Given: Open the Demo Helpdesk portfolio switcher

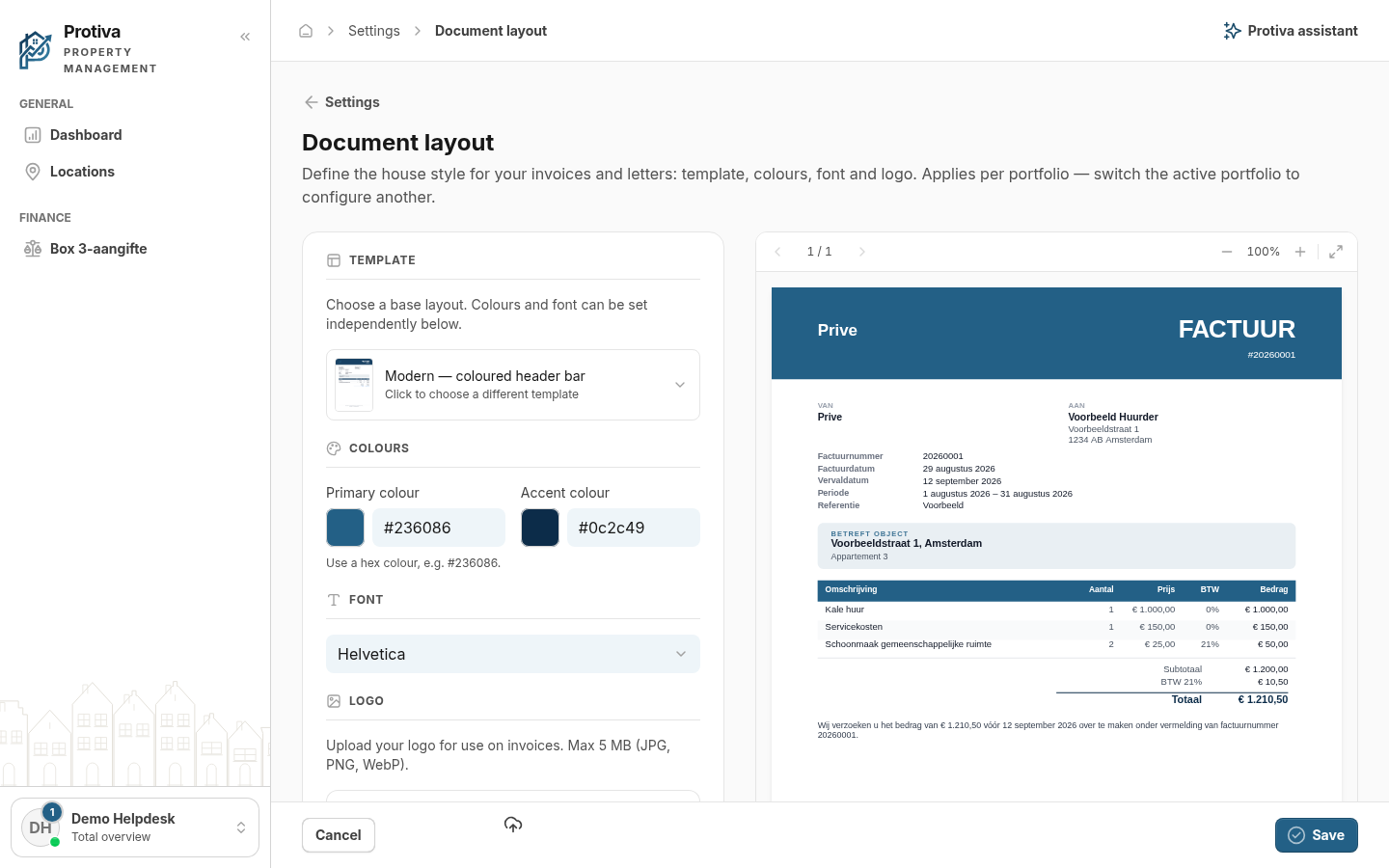Looking at the screenshot, I should tap(135, 827).
